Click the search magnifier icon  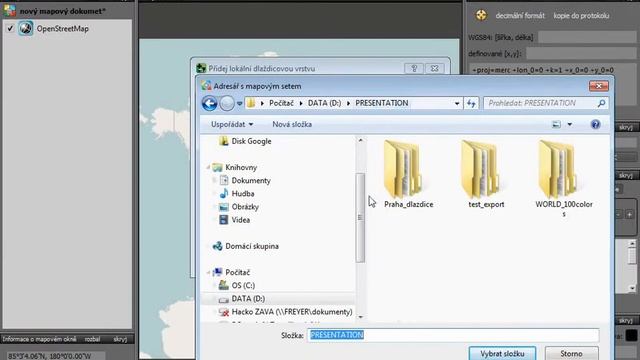[x=601, y=103]
